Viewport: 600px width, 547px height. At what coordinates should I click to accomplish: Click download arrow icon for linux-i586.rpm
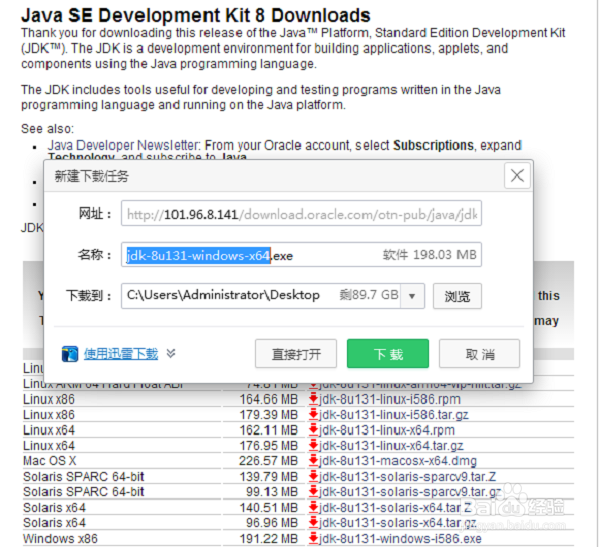[313, 399]
